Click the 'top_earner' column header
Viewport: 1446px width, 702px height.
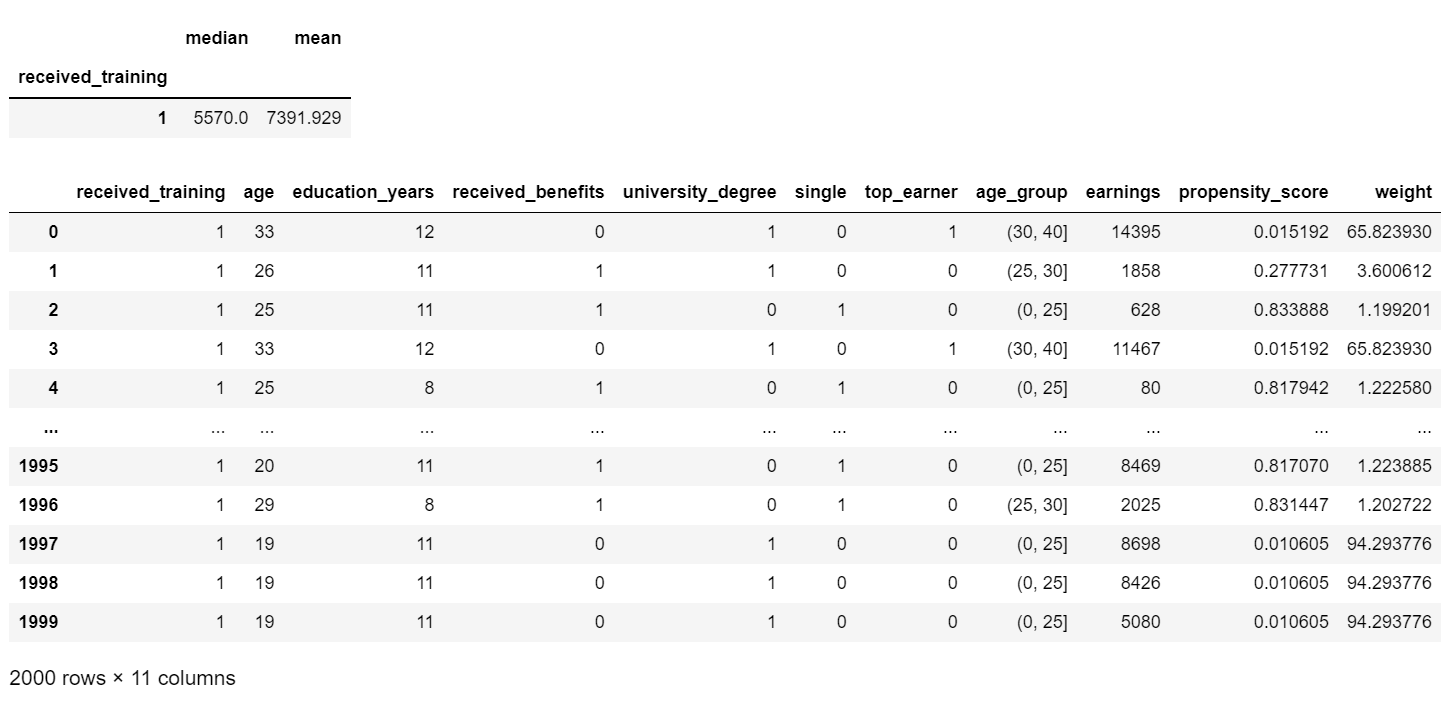tap(911, 192)
